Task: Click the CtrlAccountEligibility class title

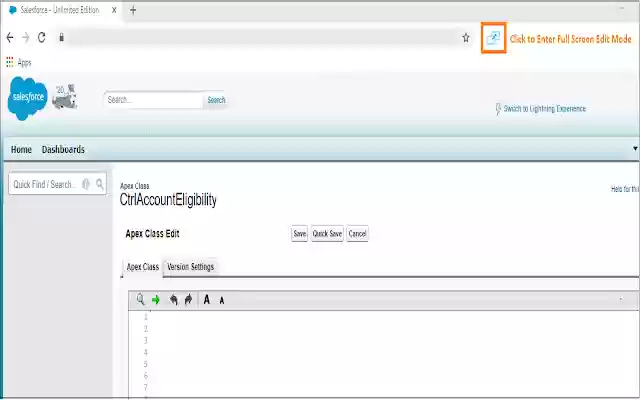Action: tap(168, 200)
